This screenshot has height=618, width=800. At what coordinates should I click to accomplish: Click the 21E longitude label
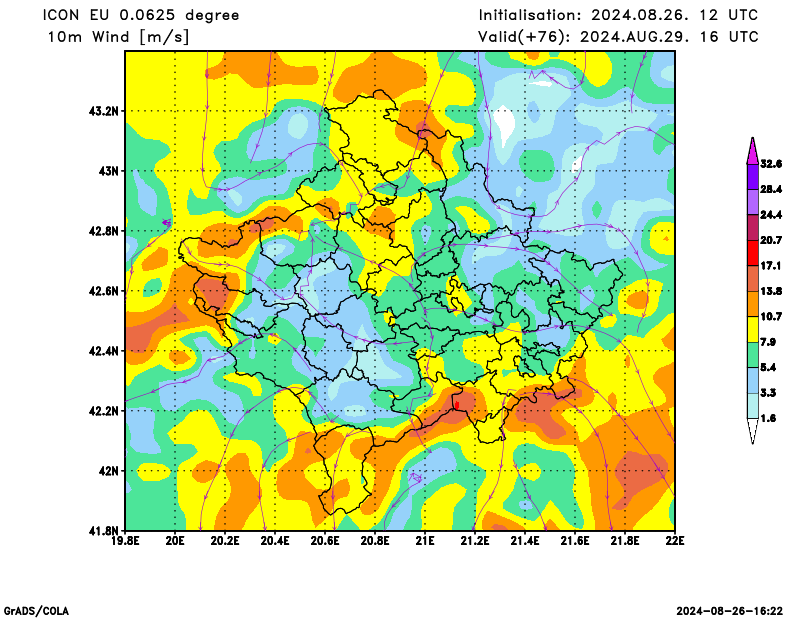(x=425, y=541)
